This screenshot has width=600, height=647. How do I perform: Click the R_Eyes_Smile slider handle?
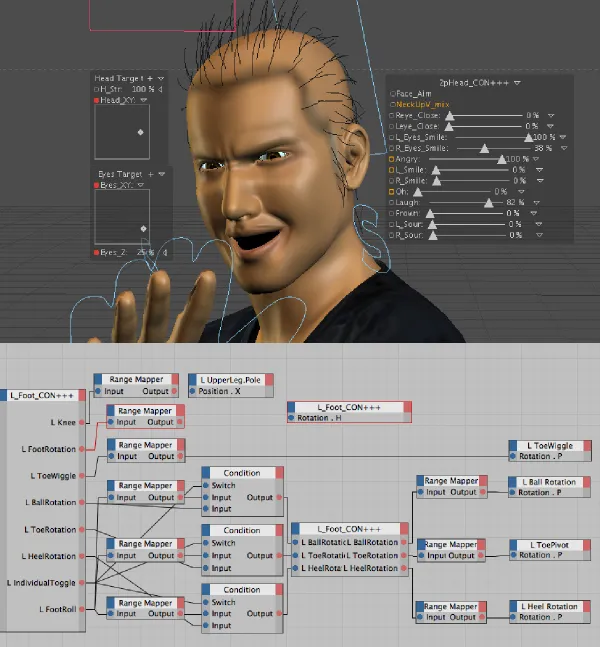(484, 148)
